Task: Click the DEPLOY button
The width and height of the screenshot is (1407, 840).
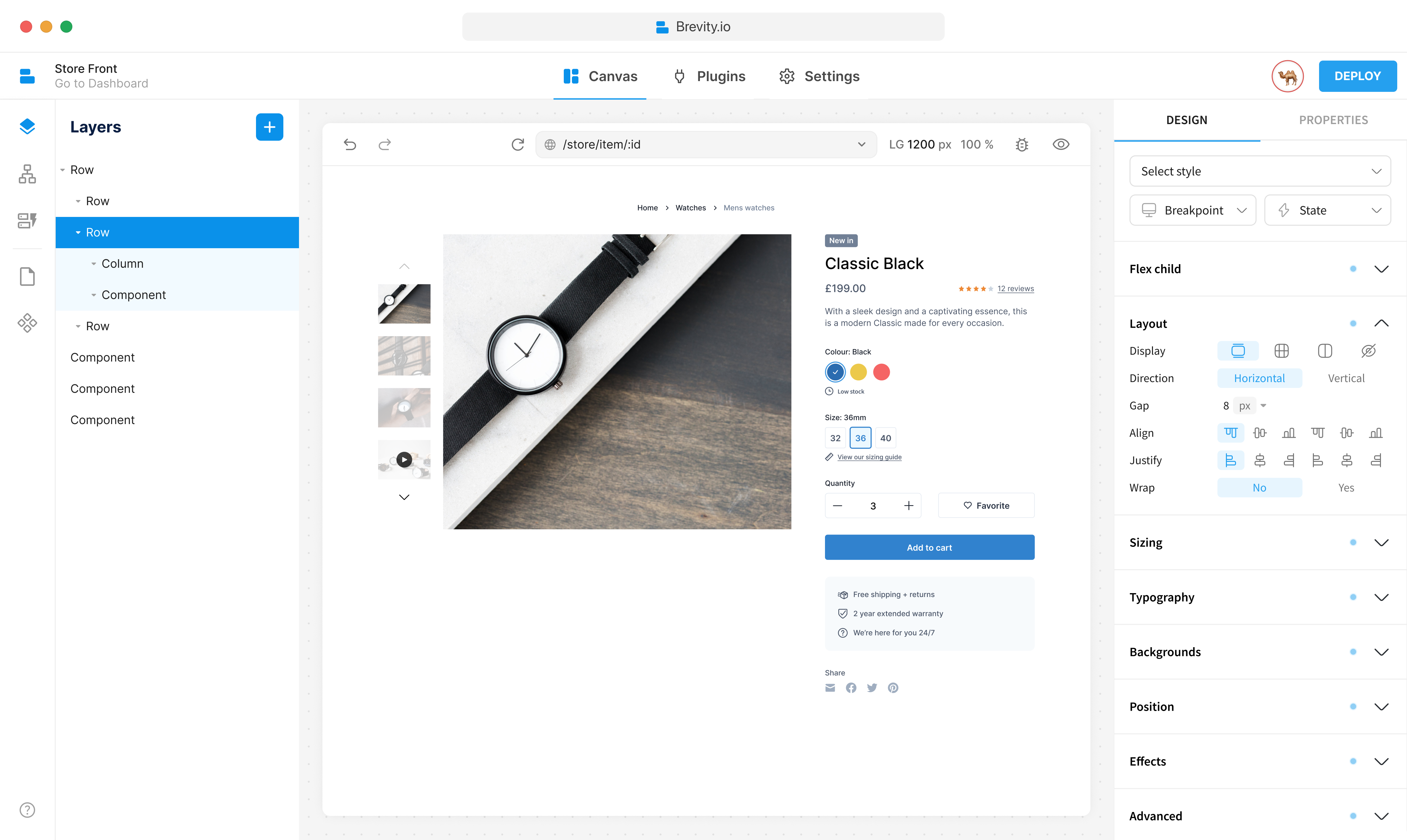Action: click(1357, 76)
